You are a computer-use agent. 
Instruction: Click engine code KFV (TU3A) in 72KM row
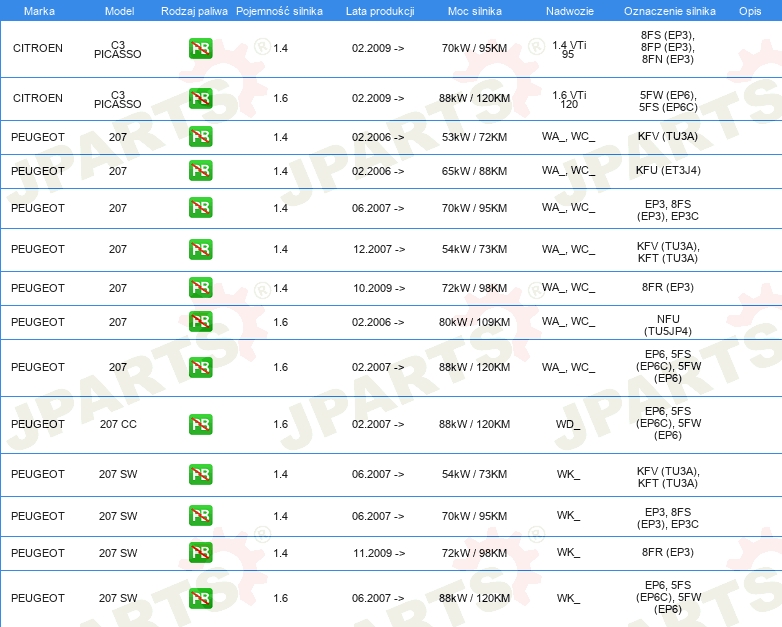tap(668, 136)
